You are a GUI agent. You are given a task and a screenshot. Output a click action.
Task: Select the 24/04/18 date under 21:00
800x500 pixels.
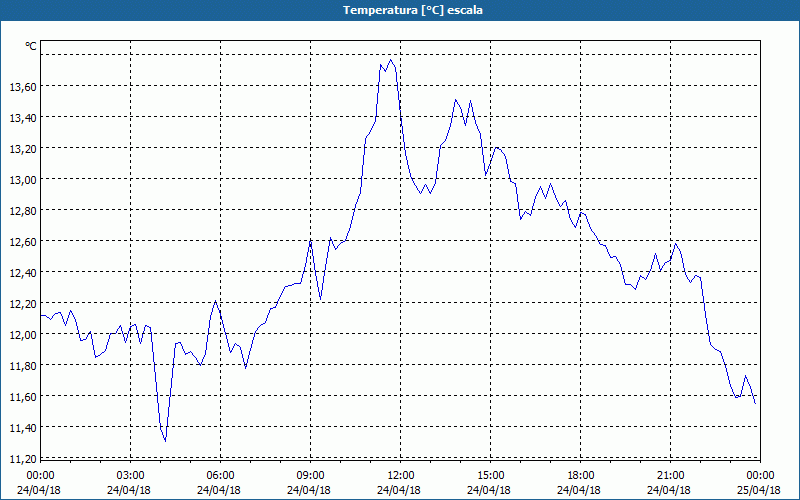coord(669,490)
